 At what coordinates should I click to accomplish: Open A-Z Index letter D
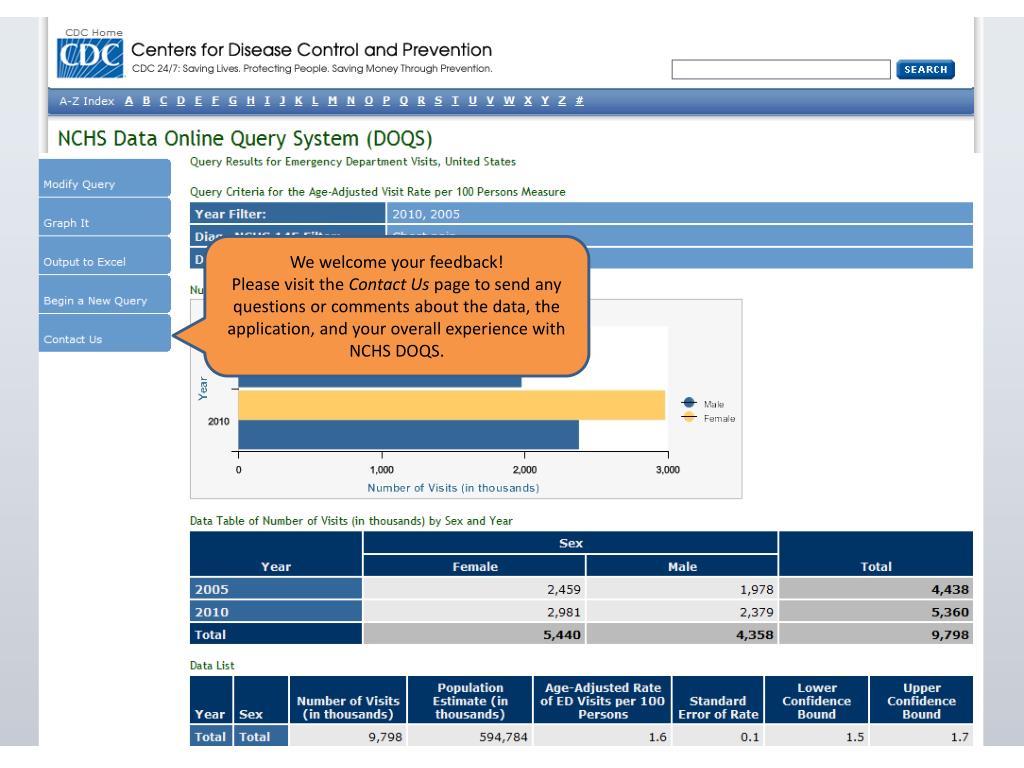point(181,101)
